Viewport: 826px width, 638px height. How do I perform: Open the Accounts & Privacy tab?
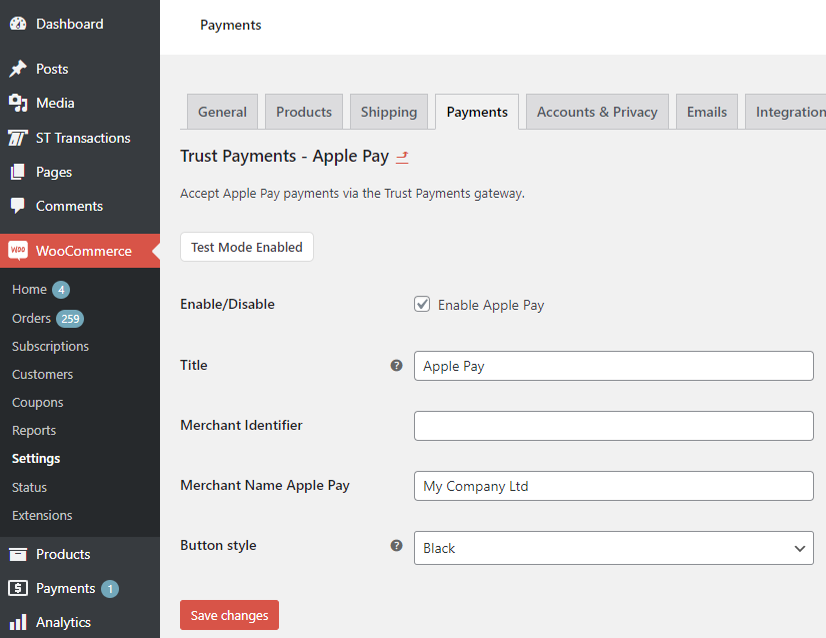597,112
